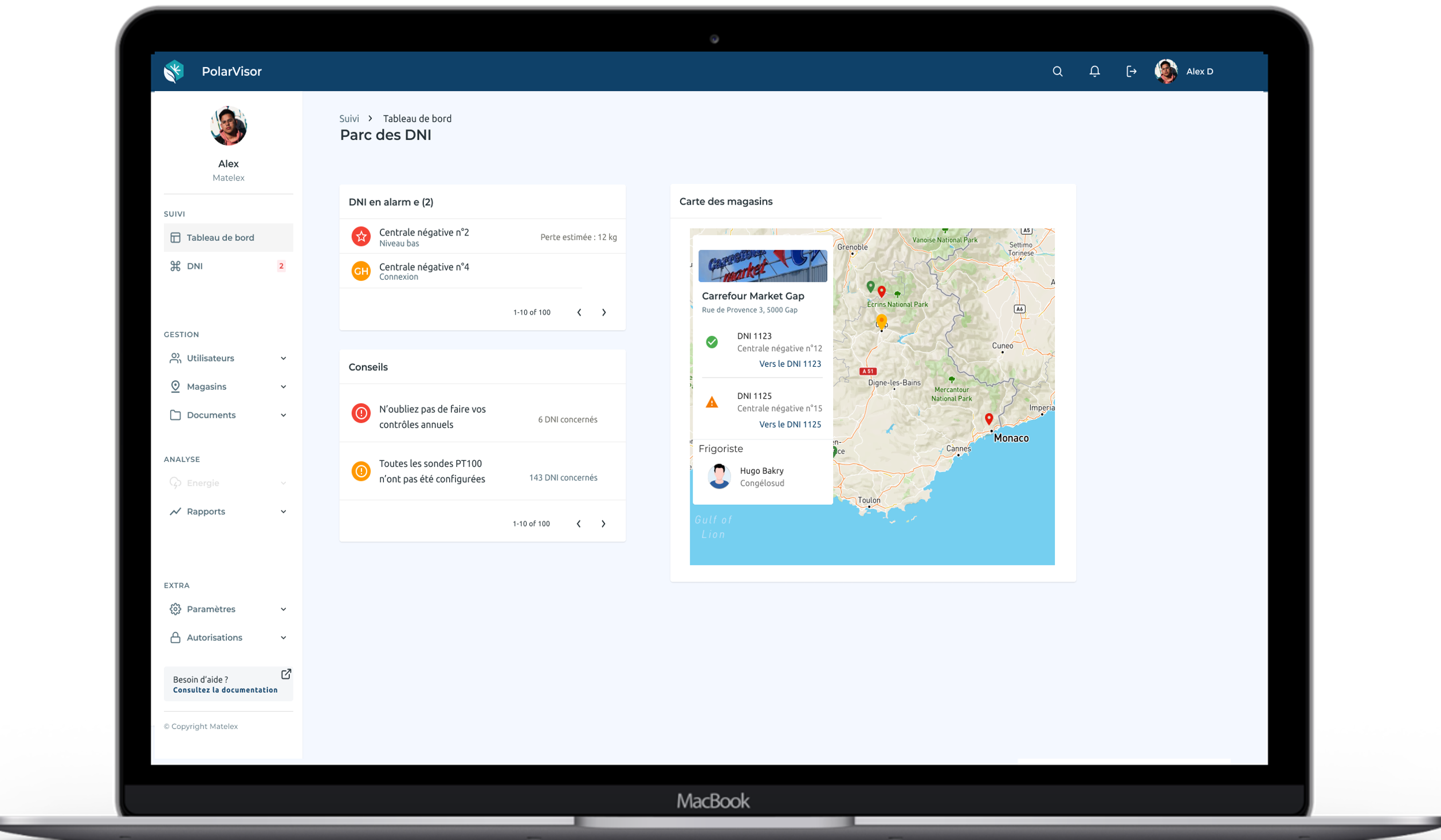Viewport: 1441px width, 840px height.
Task: Open Magasins in sidebar
Action: coord(228,386)
